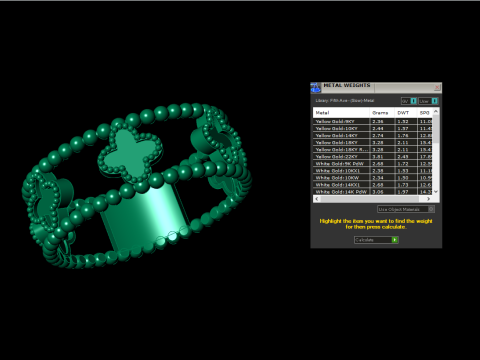Toggle the User library button
The width and height of the screenshot is (480, 360).
pos(428,101)
